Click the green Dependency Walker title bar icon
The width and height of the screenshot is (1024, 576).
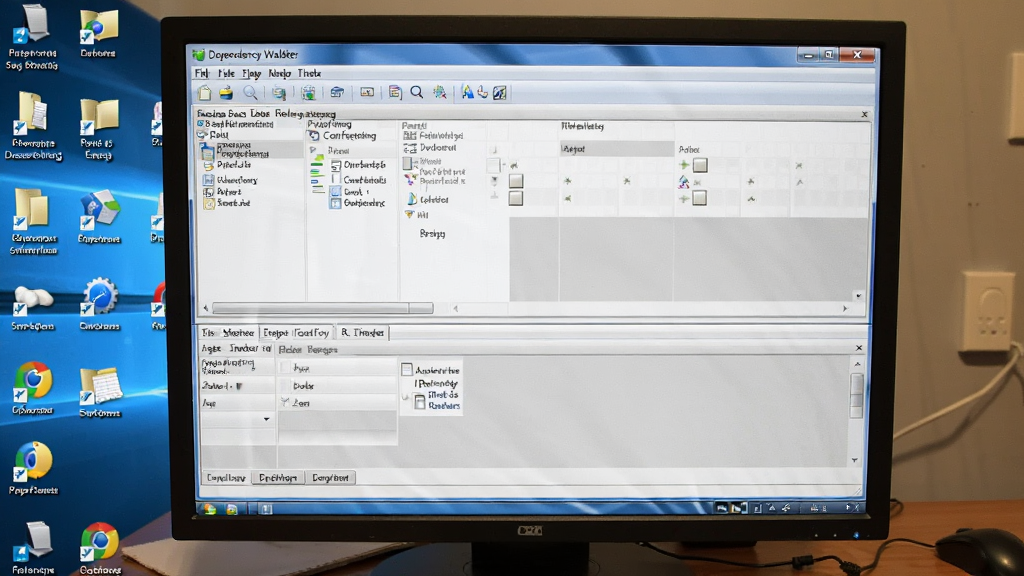tap(199, 55)
